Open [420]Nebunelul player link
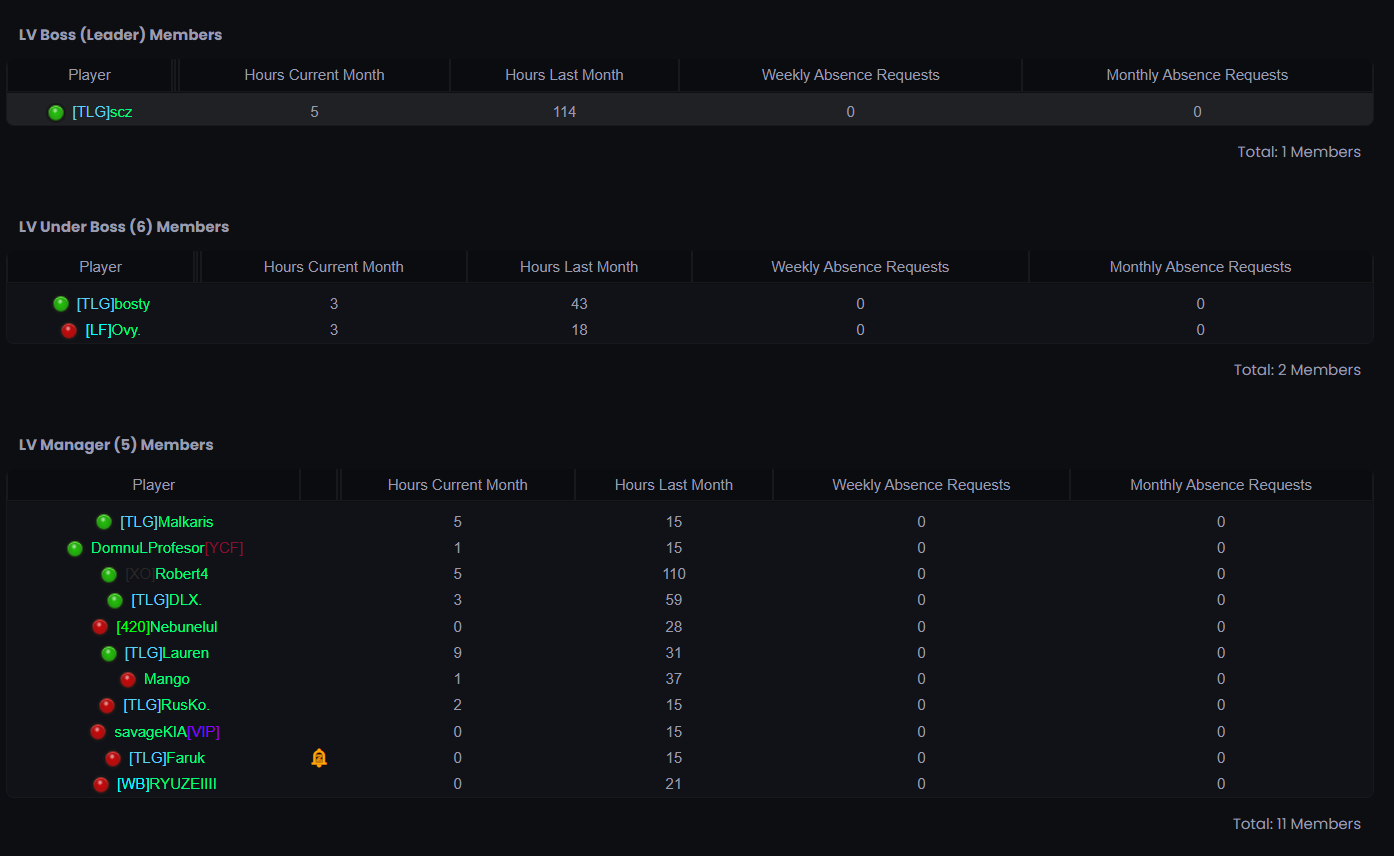This screenshot has height=856, width=1394. point(167,627)
